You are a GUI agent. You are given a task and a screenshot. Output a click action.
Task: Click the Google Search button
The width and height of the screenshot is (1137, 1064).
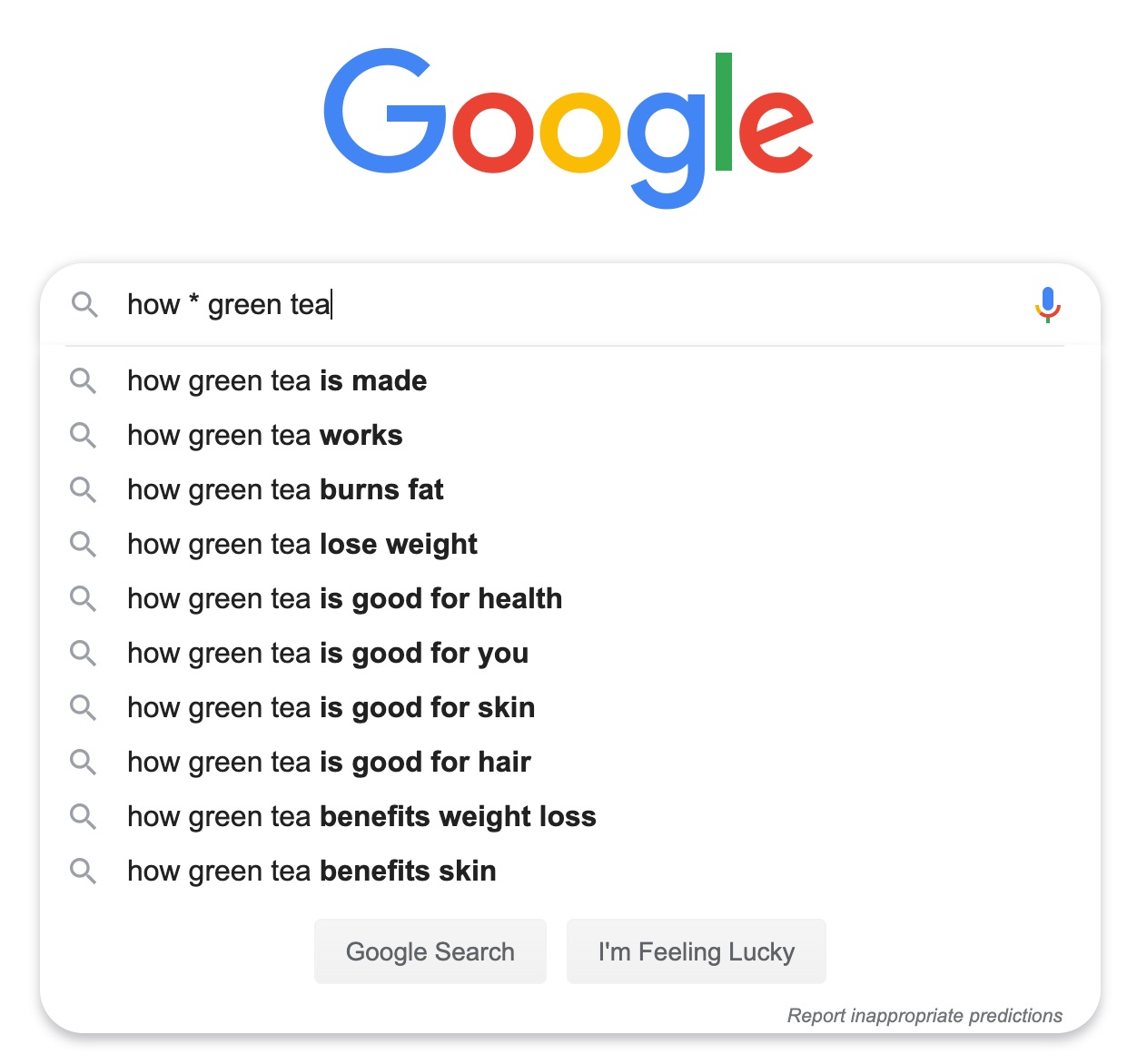click(430, 951)
